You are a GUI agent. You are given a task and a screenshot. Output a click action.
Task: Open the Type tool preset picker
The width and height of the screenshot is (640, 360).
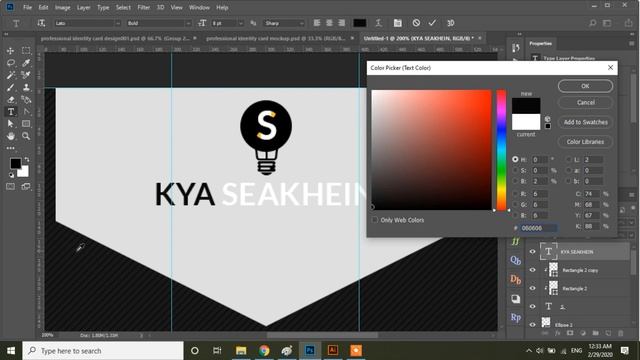tap(16, 23)
